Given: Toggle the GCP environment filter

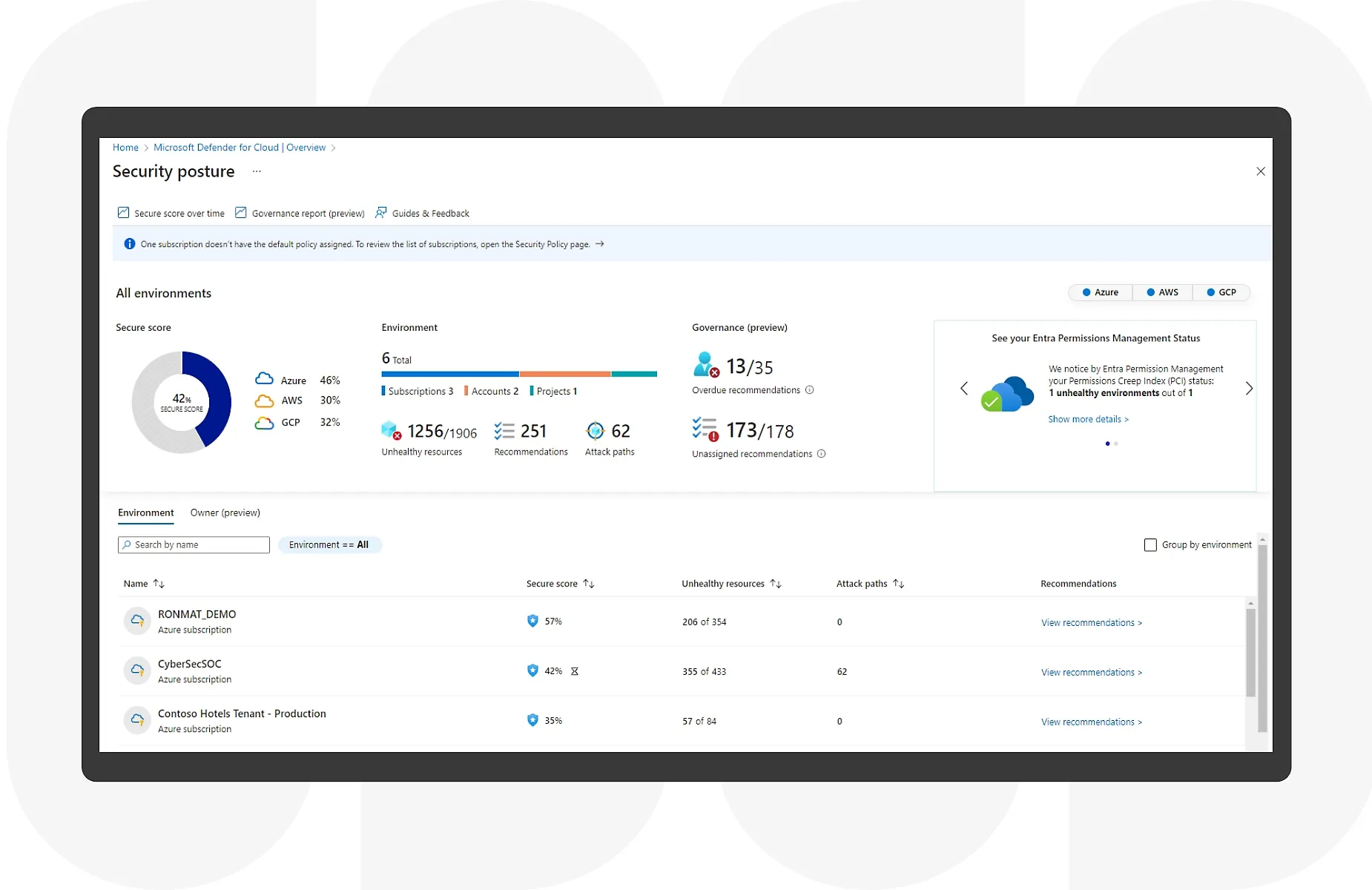Looking at the screenshot, I should click(1221, 292).
